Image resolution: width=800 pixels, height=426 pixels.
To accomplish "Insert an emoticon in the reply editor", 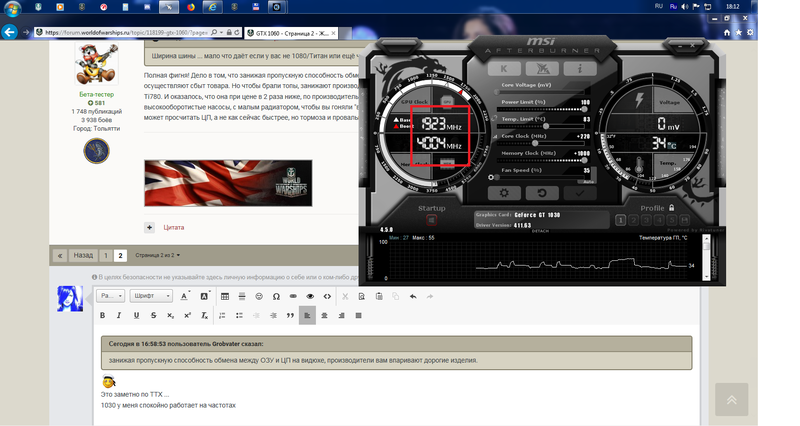I will click(259, 296).
